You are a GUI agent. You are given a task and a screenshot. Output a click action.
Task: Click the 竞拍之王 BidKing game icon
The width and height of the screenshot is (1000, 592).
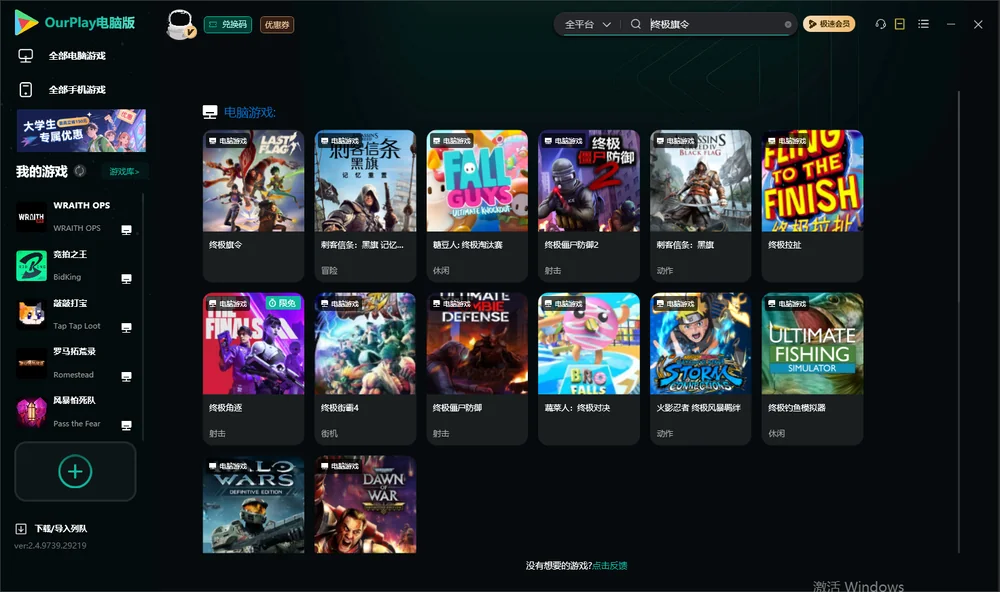click(31, 266)
